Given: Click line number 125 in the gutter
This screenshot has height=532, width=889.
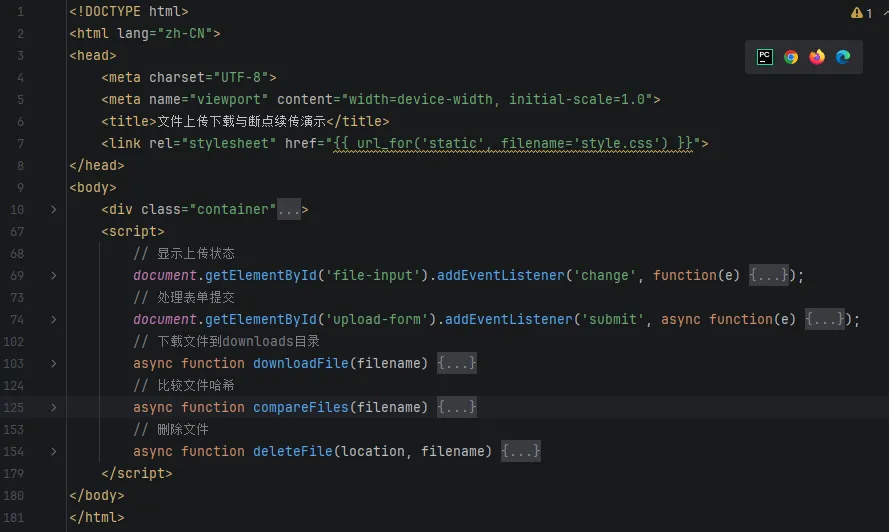Looking at the screenshot, I should (14, 408).
